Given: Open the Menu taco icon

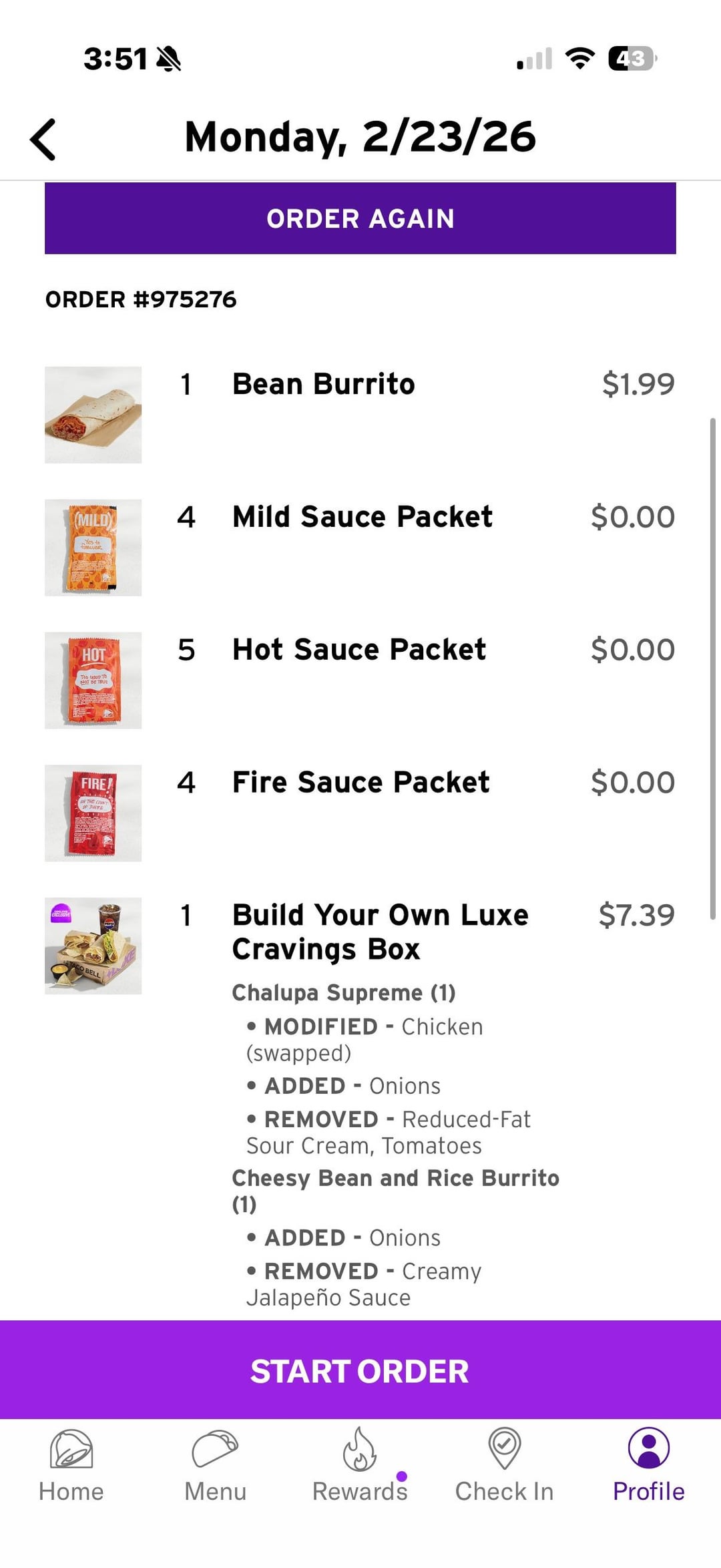Looking at the screenshot, I should [x=215, y=1449].
